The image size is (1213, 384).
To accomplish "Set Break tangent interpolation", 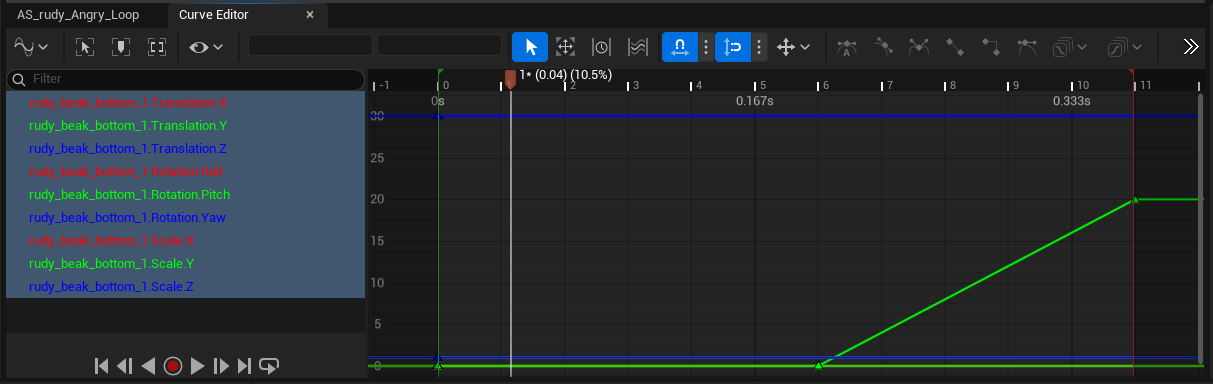I will [919, 46].
